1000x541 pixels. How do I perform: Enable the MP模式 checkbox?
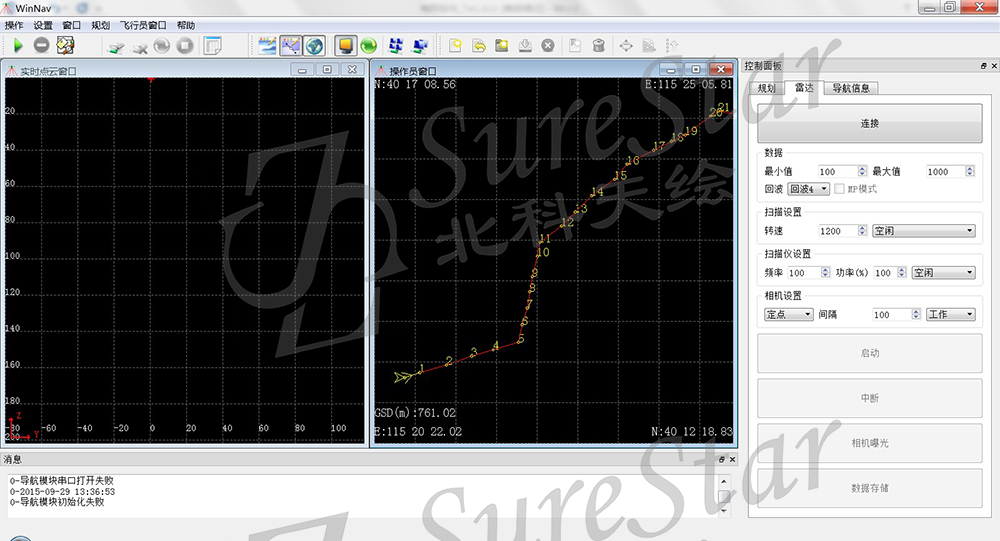click(x=839, y=189)
